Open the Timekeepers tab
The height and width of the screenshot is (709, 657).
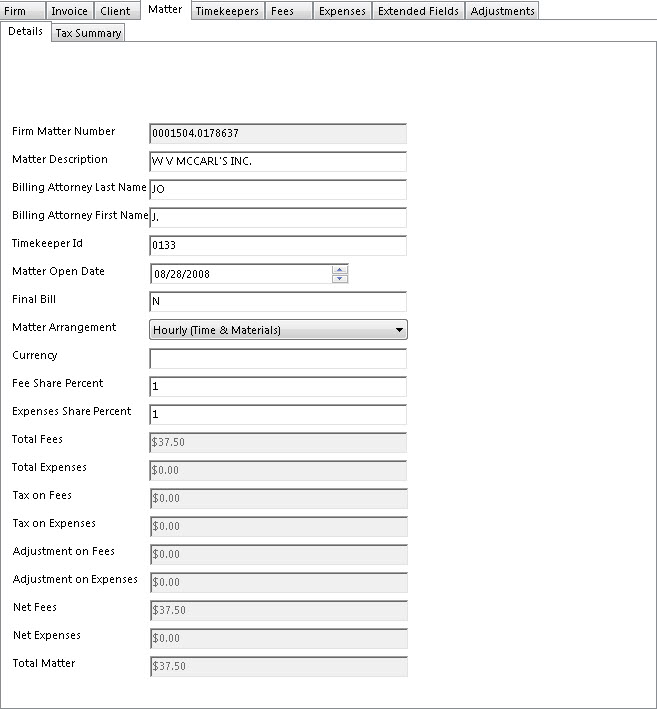pos(227,10)
